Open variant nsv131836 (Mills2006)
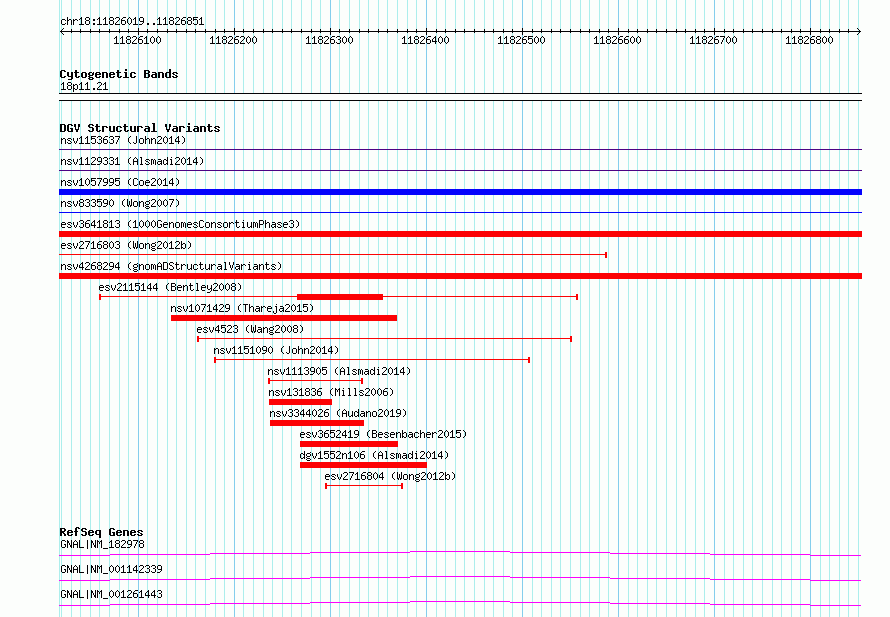 [x=331, y=392]
